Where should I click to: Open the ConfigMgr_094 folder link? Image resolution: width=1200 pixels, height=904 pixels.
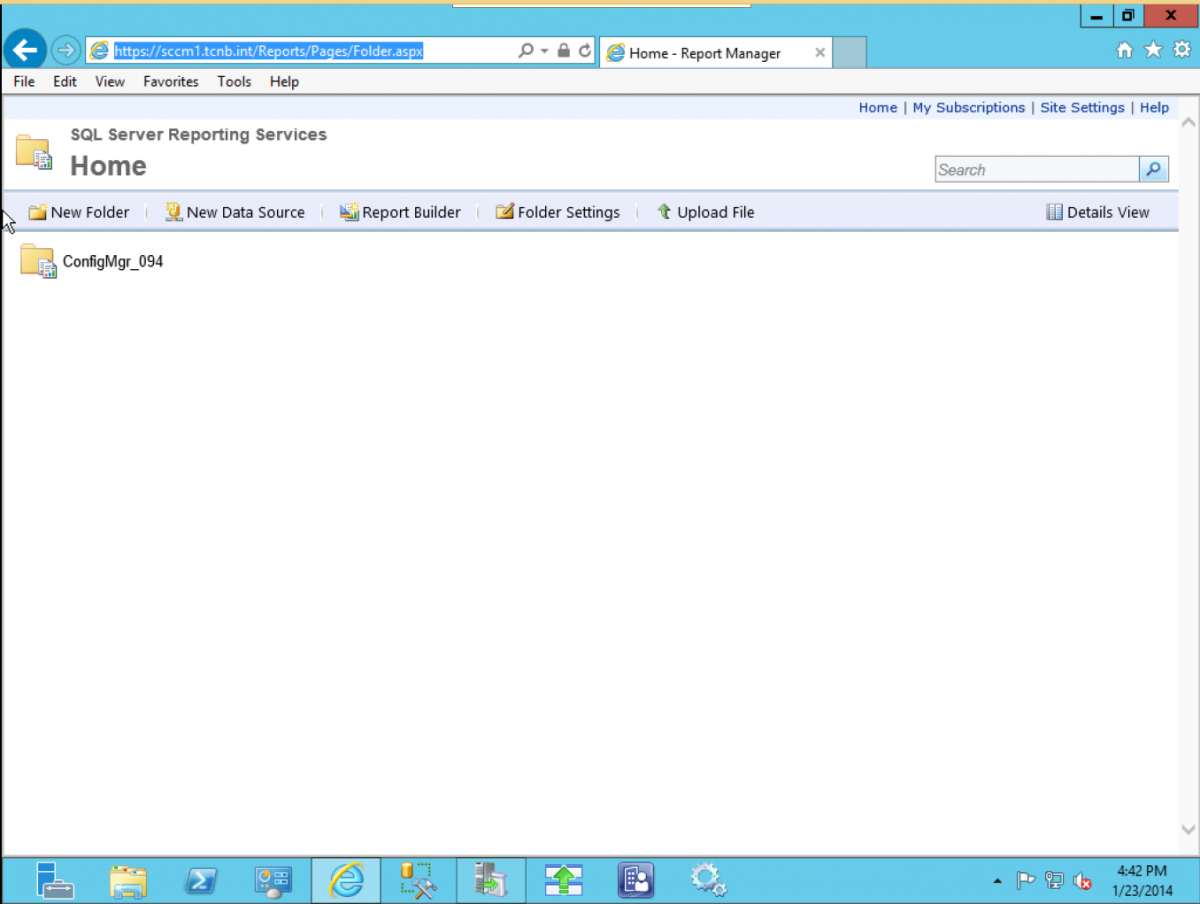click(x=113, y=262)
